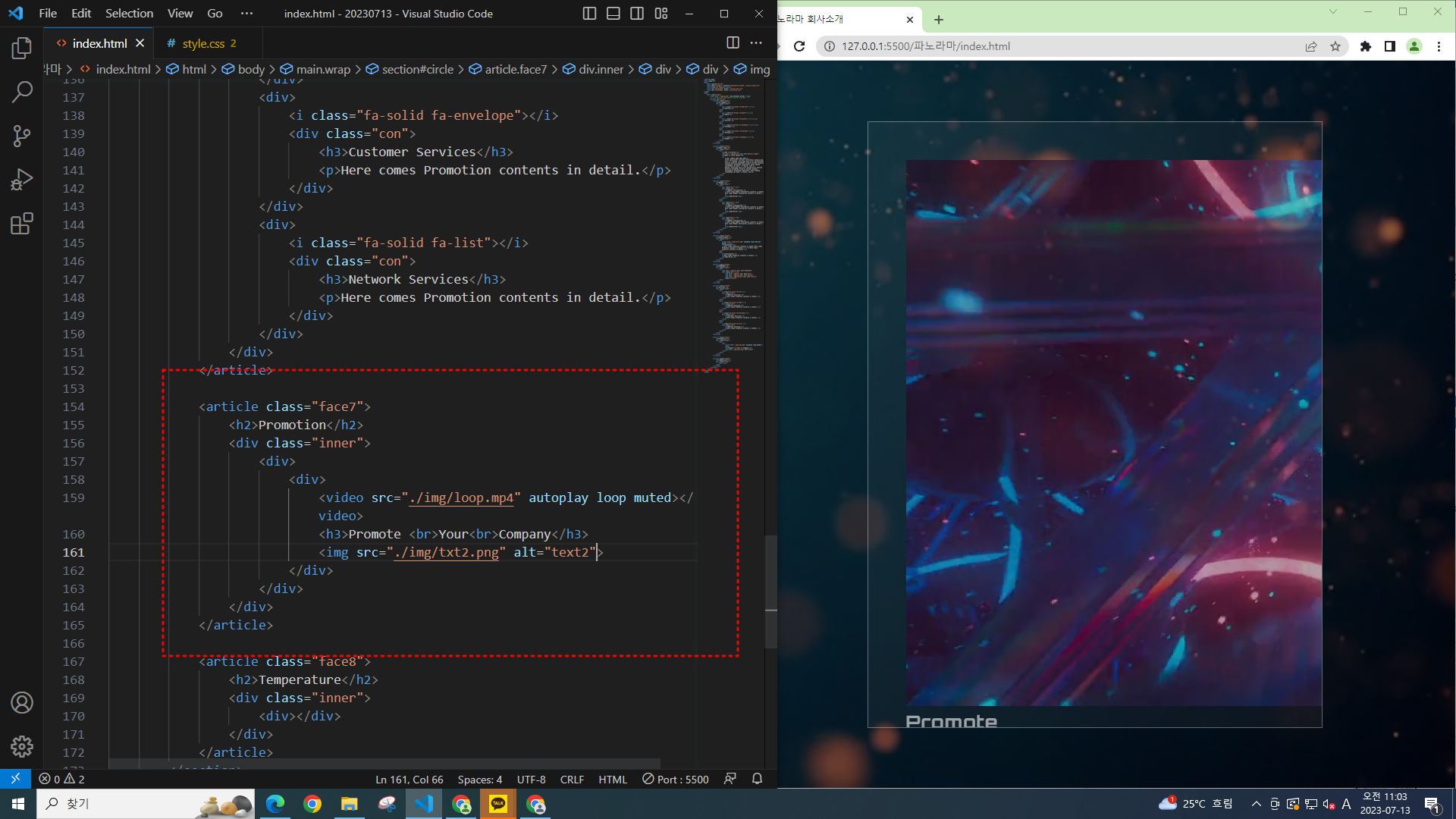The height and width of the screenshot is (819, 1456).
Task: Open Run and Debug view
Action: pyautogui.click(x=22, y=180)
